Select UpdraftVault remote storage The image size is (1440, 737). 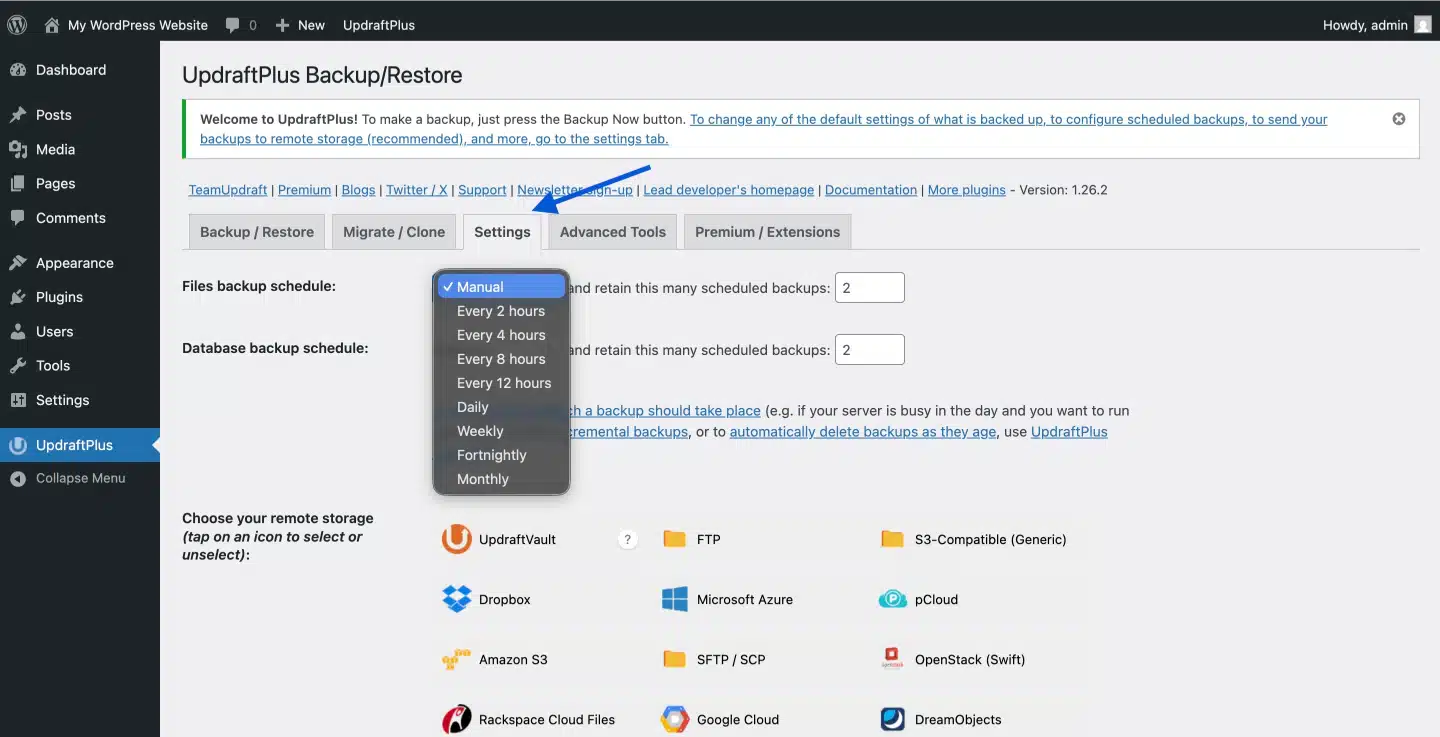[x=500, y=539]
